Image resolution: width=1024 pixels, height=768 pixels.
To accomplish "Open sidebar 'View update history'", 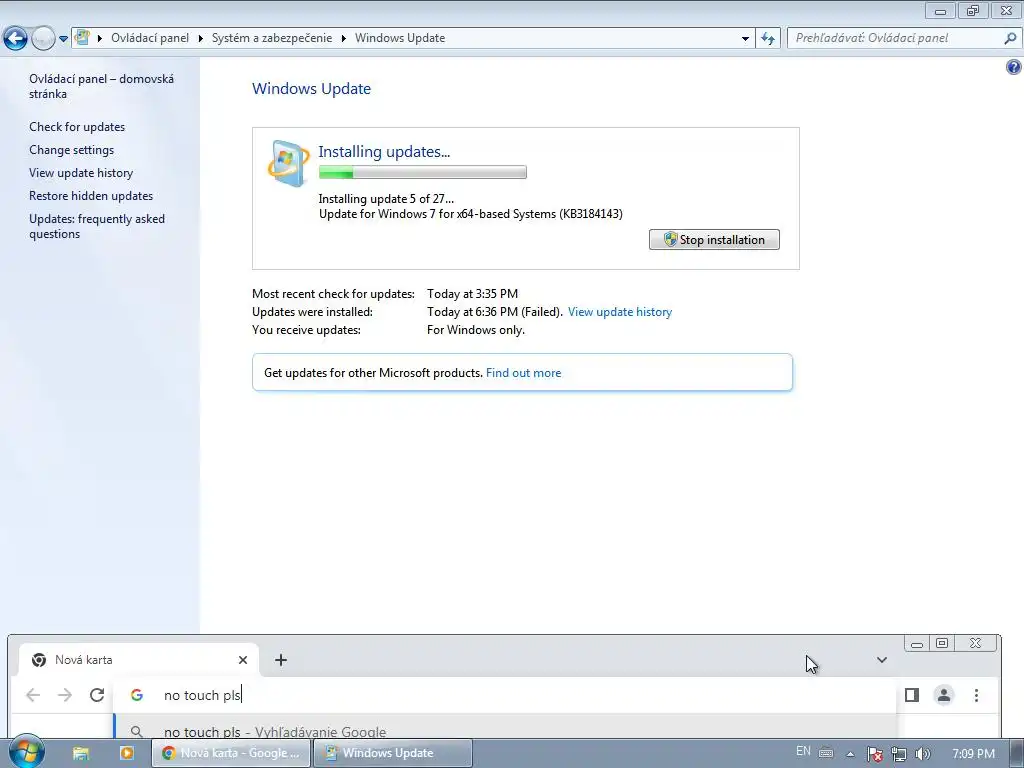I will click(x=81, y=172).
